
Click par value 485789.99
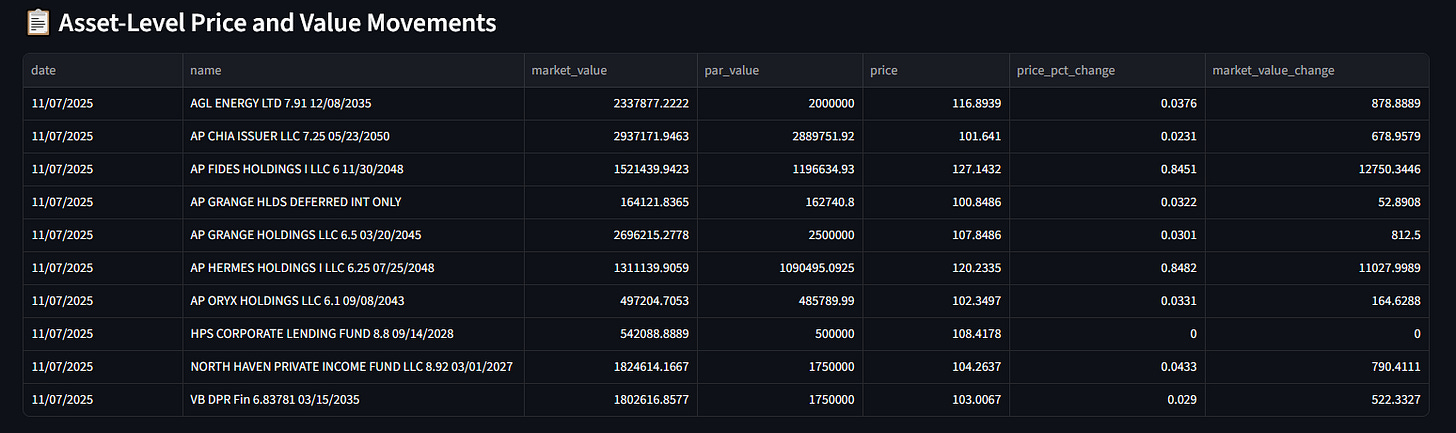(780, 301)
